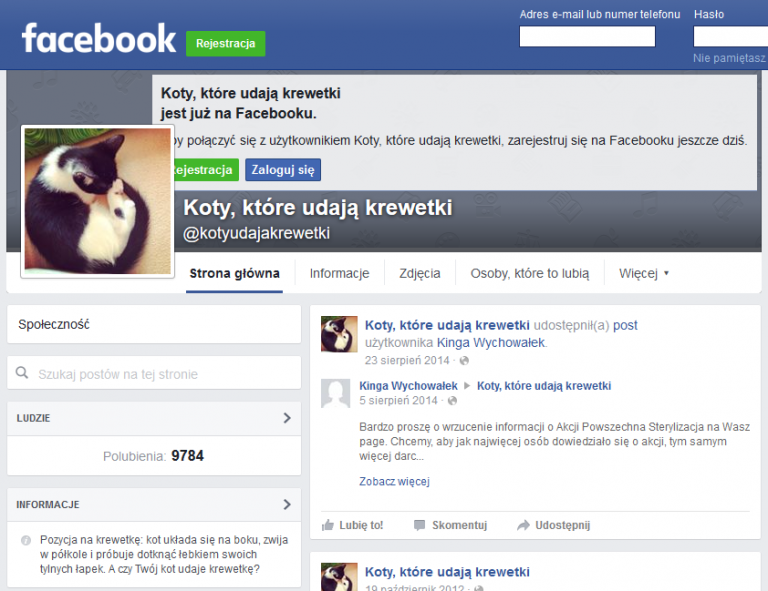Click the globe icon beside 23 sierpień 2014

464,361
